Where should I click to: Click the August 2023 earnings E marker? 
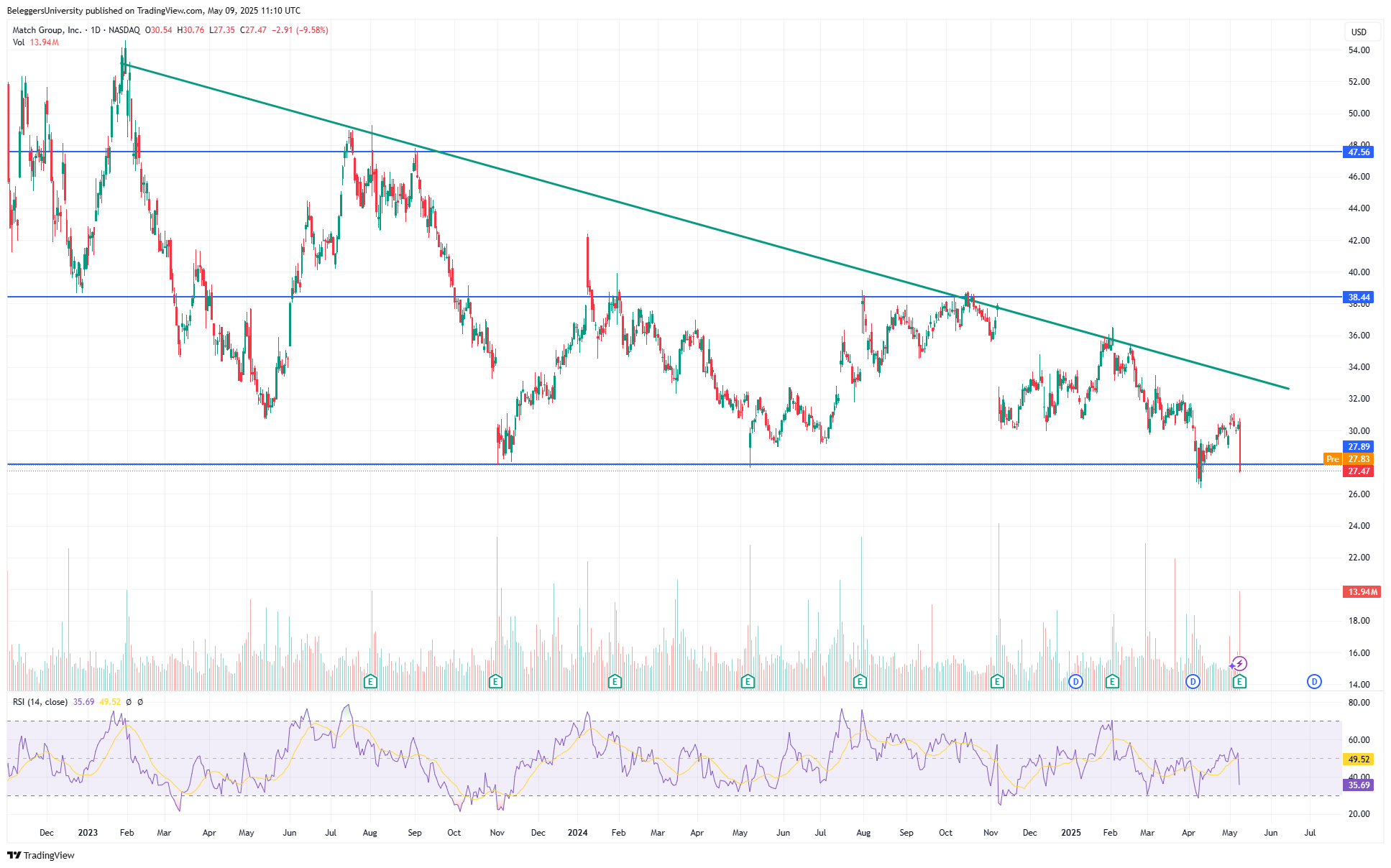[370, 681]
